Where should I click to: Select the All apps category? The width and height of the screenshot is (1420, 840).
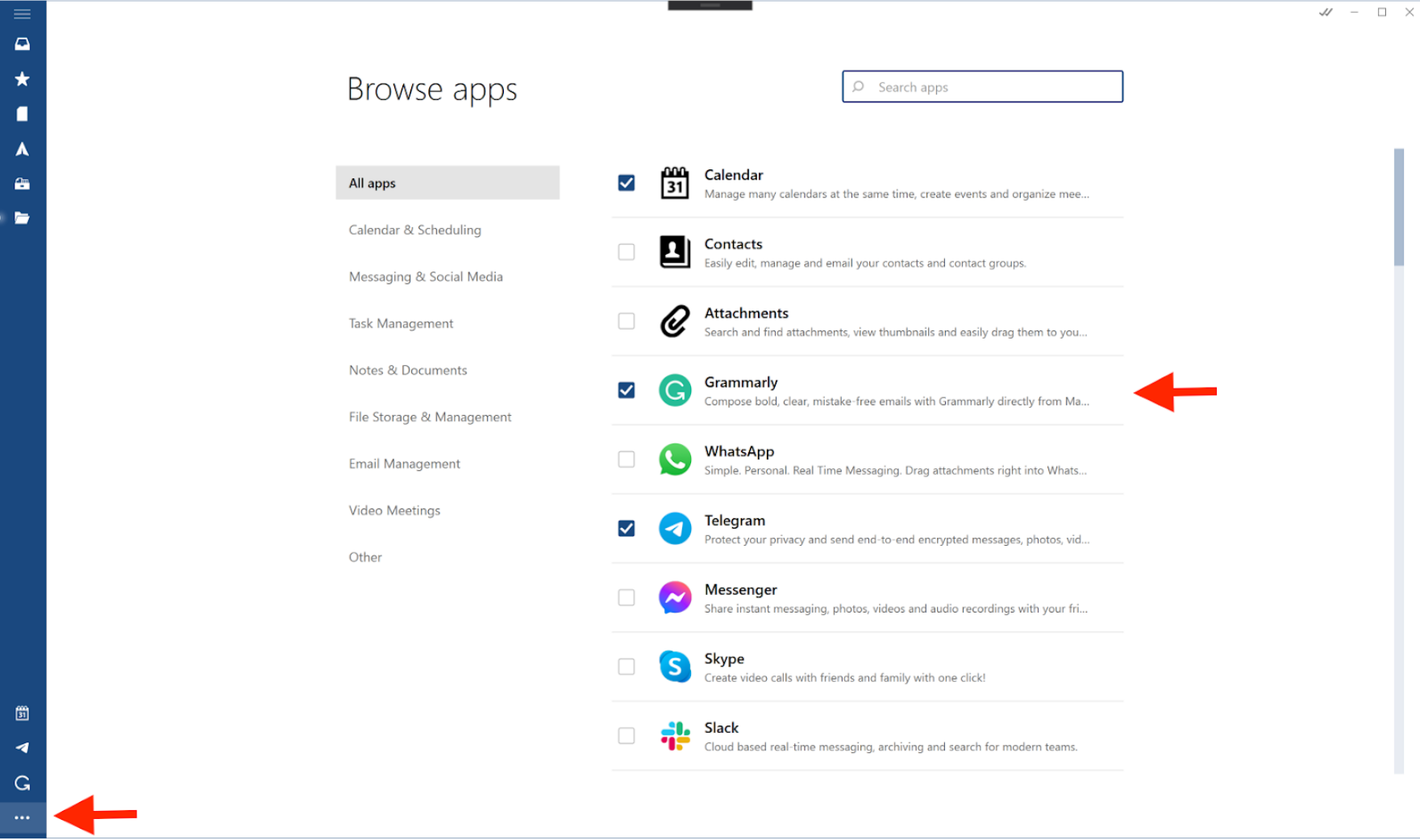pyautogui.click(x=448, y=183)
